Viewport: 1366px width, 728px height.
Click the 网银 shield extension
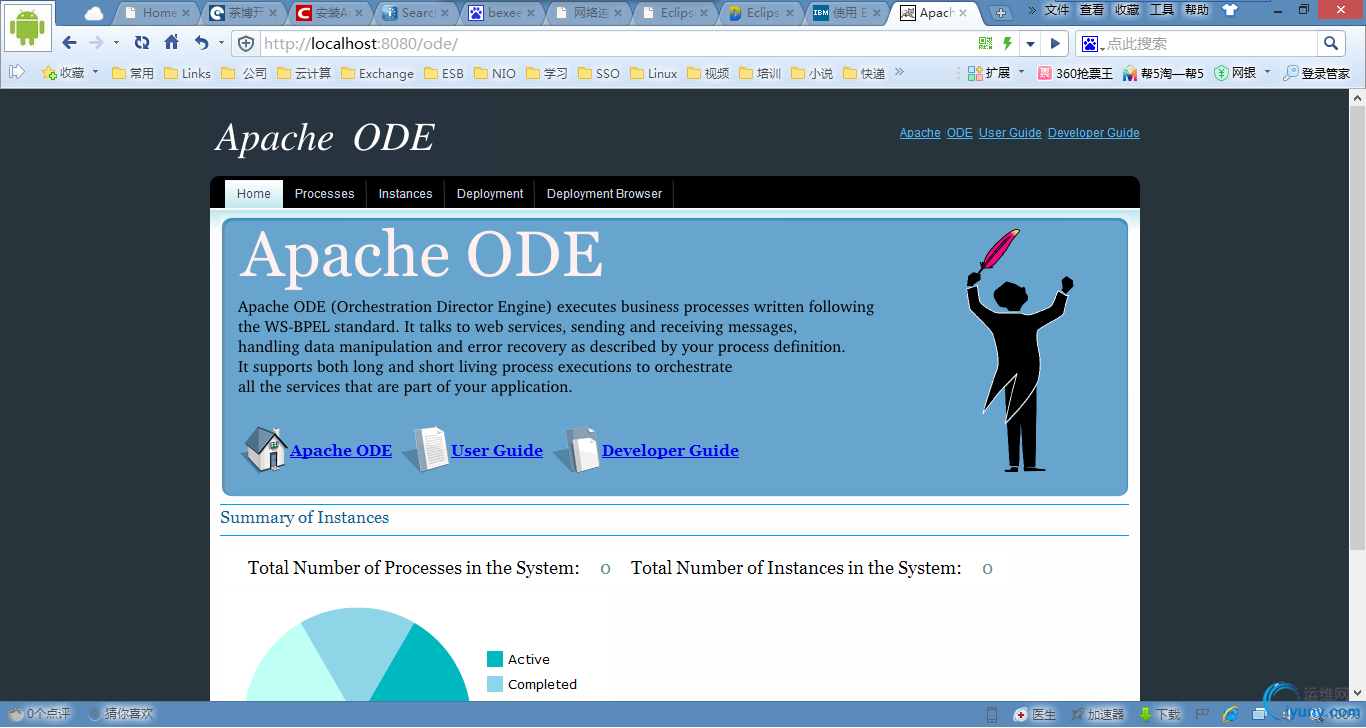click(x=1235, y=73)
